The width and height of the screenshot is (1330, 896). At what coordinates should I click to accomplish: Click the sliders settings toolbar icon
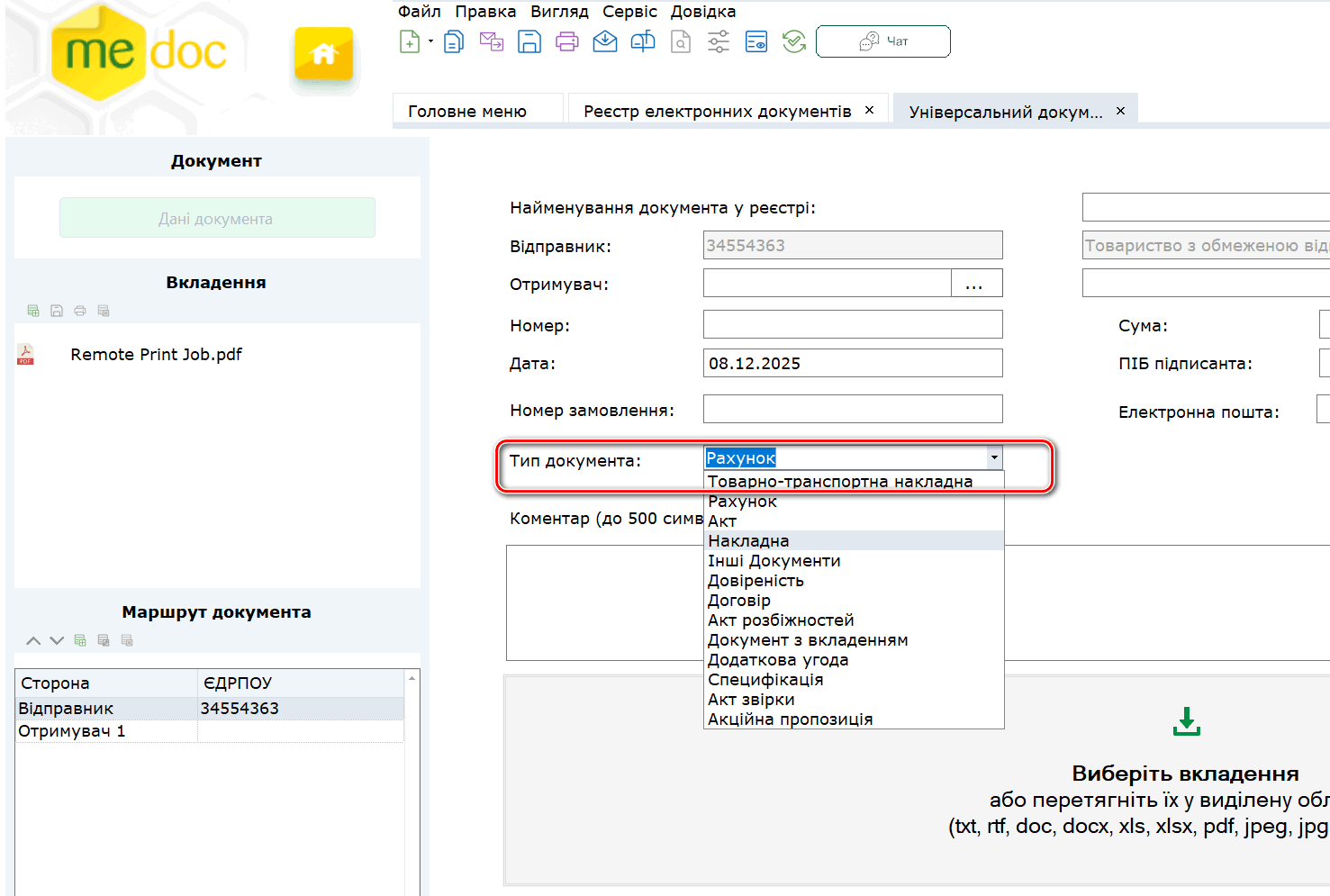coord(719,41)
